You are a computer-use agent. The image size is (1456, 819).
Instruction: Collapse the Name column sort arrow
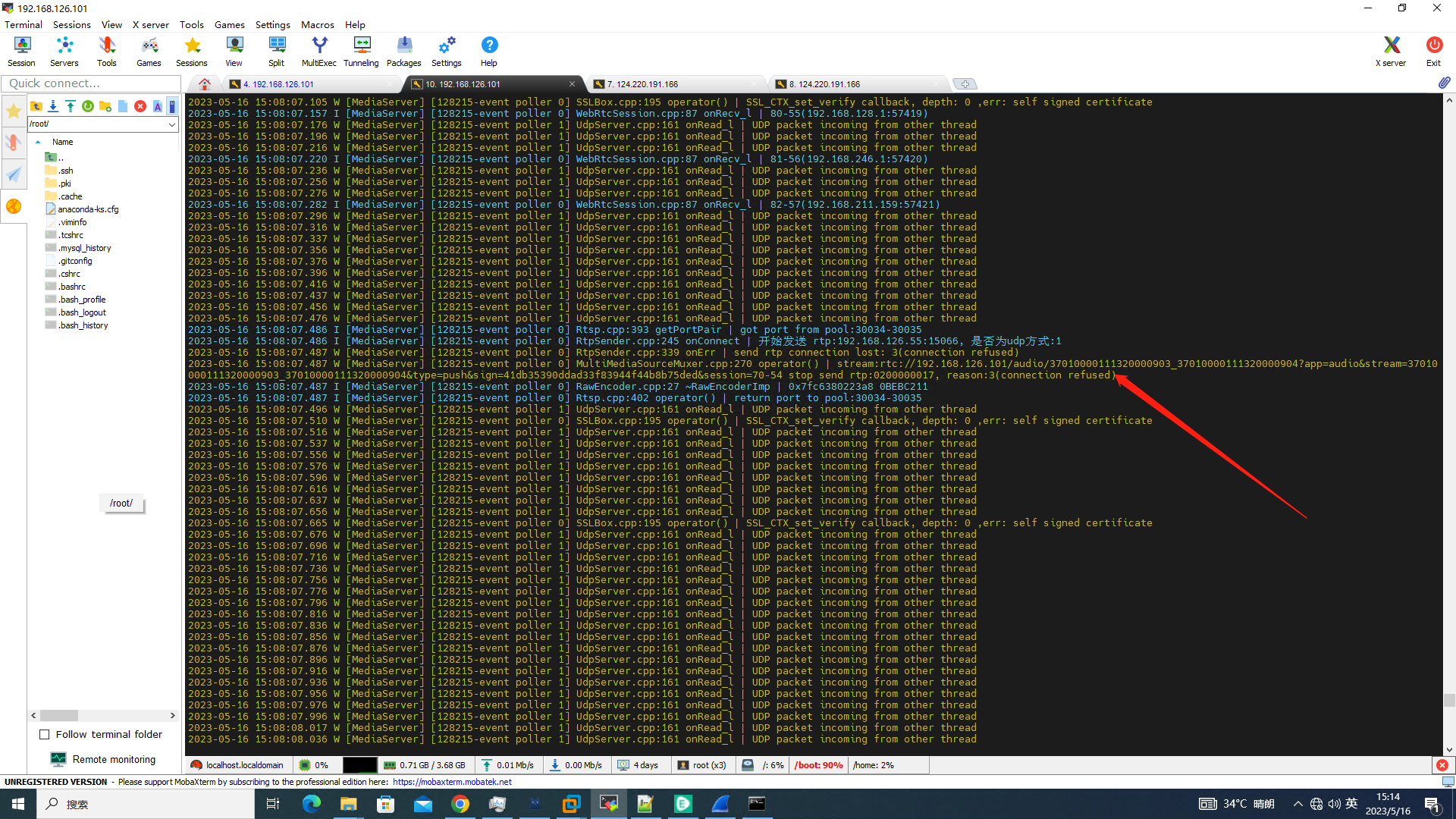(39, 142)
